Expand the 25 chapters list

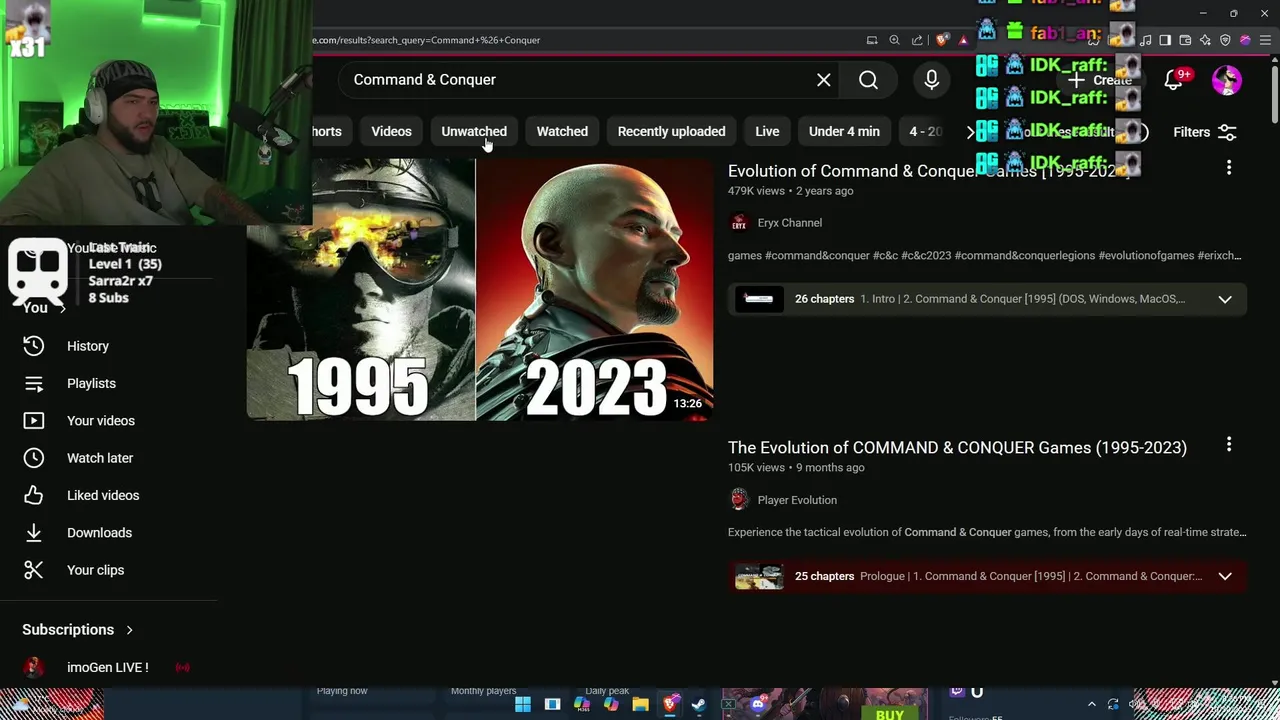click(1225, 576)
